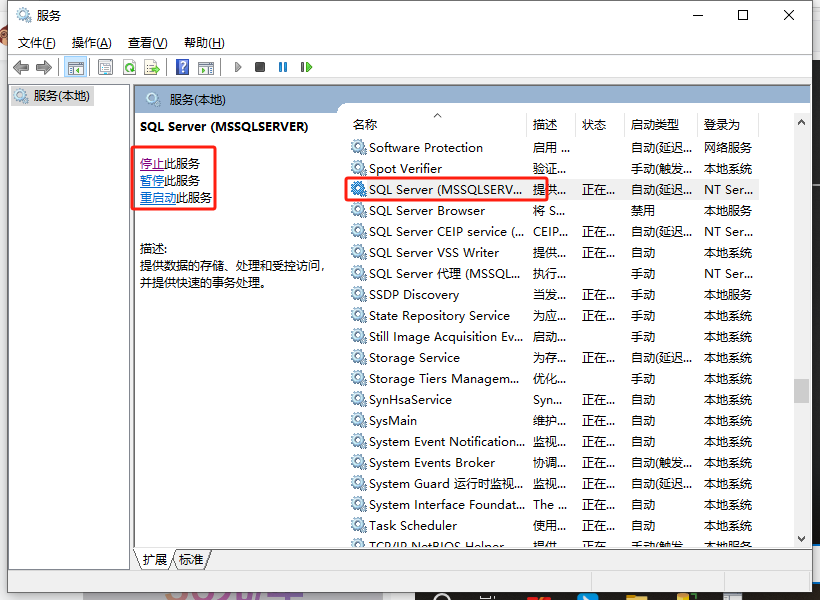Select gear icon of Spot Verifier
The width and height of the screenshot is (820, 600).
tap(358, 168)
